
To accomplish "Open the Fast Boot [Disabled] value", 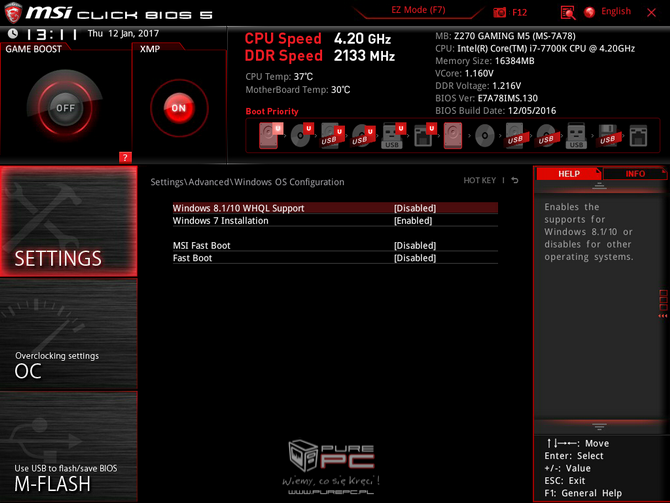I will (415, 258).
